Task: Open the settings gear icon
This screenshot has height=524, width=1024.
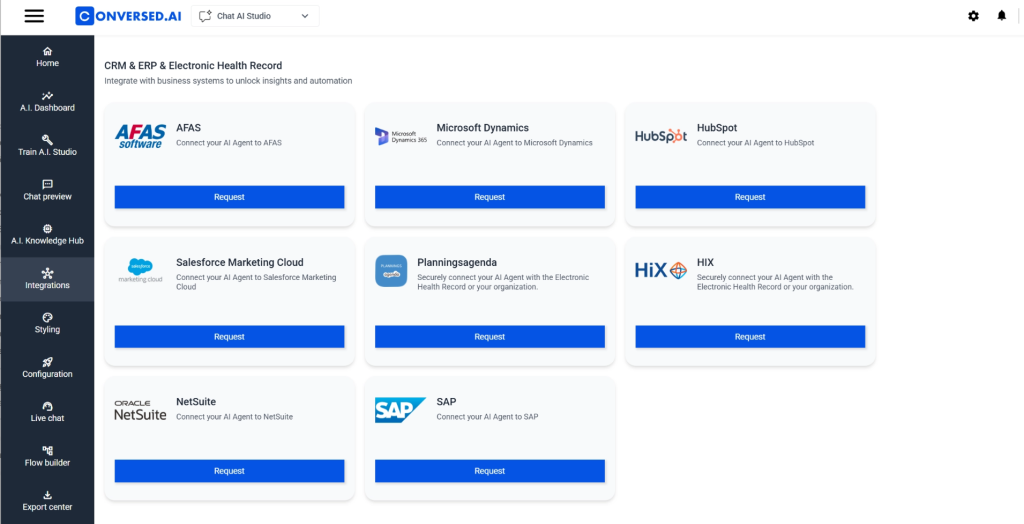Action: click(973, 16)
